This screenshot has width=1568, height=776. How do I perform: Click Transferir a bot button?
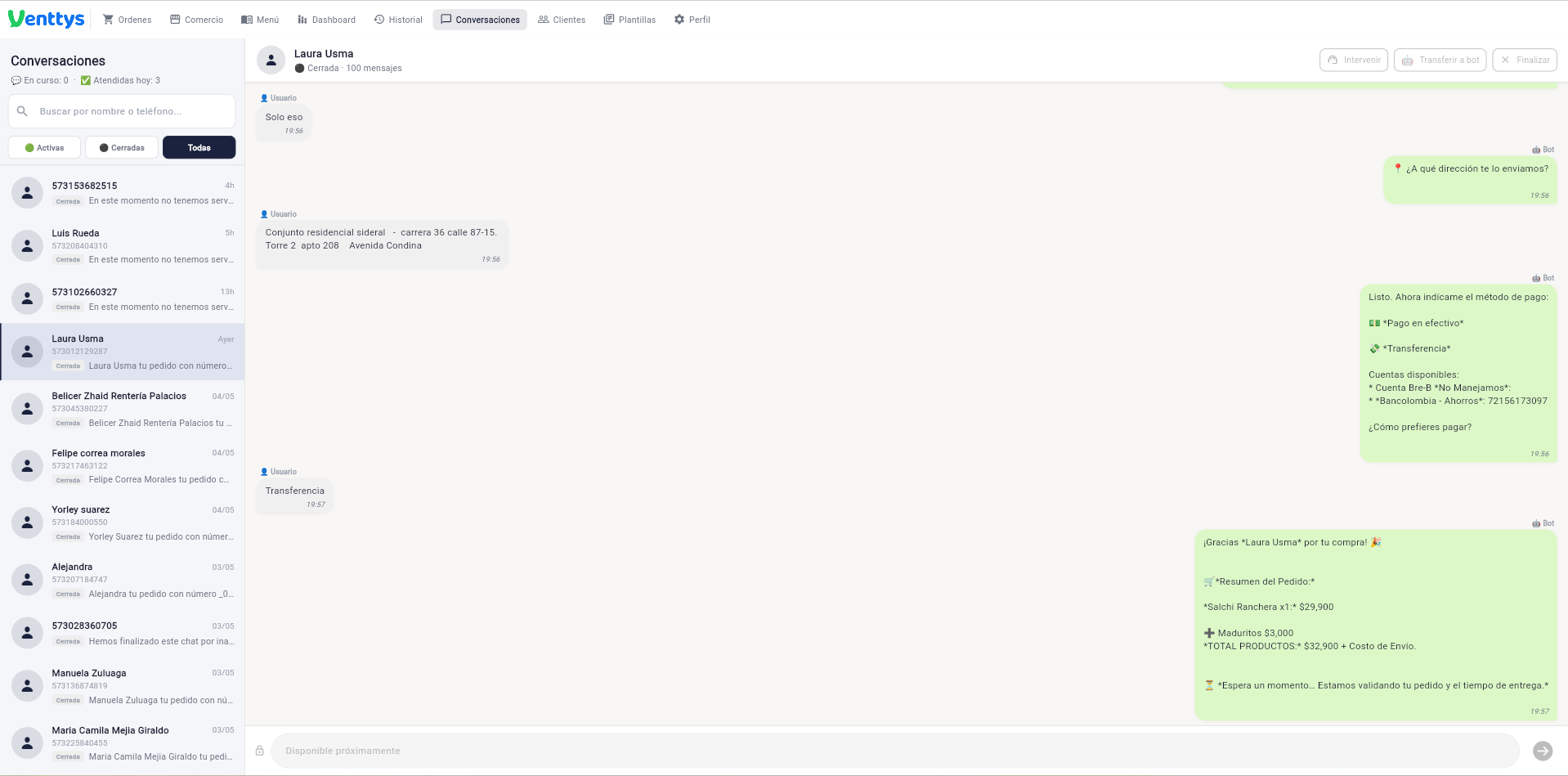click(x=1440, y=60)
